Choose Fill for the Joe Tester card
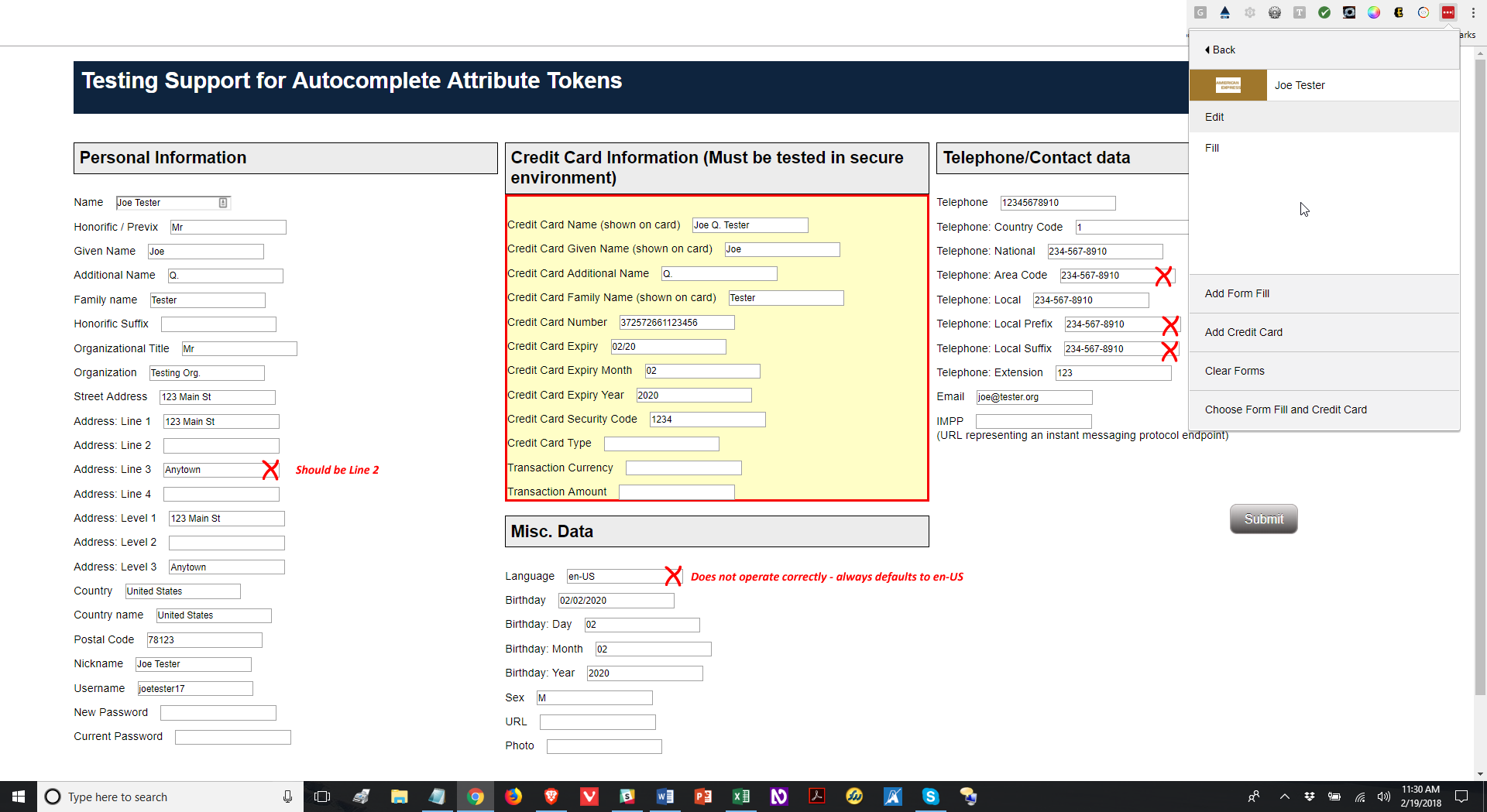1487x812 pixels. coord(1212,148)
